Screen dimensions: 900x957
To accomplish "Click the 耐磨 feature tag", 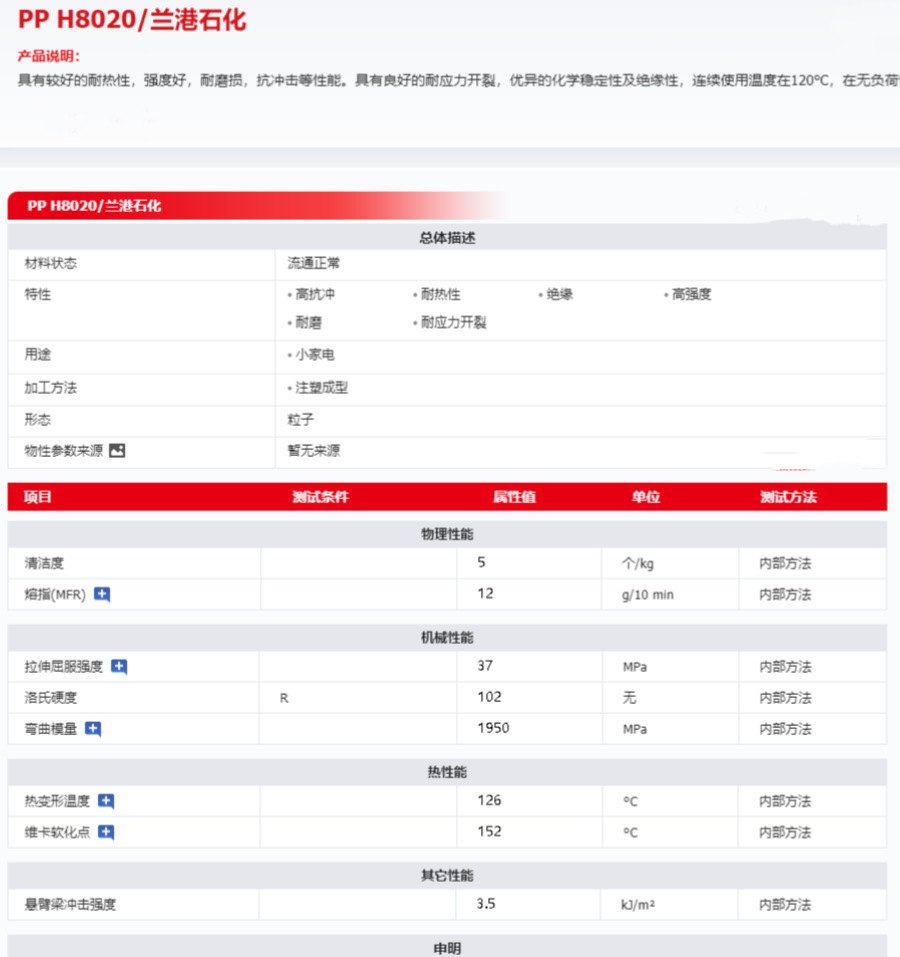I will coord(308,322).
